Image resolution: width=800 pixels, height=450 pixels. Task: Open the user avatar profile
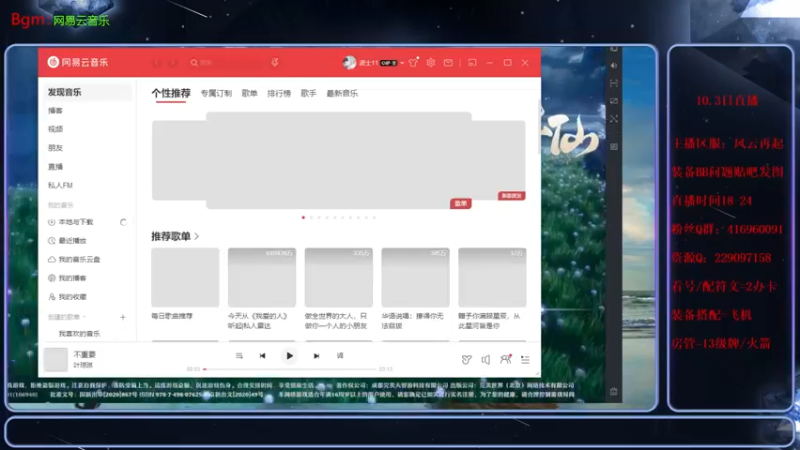349,62
